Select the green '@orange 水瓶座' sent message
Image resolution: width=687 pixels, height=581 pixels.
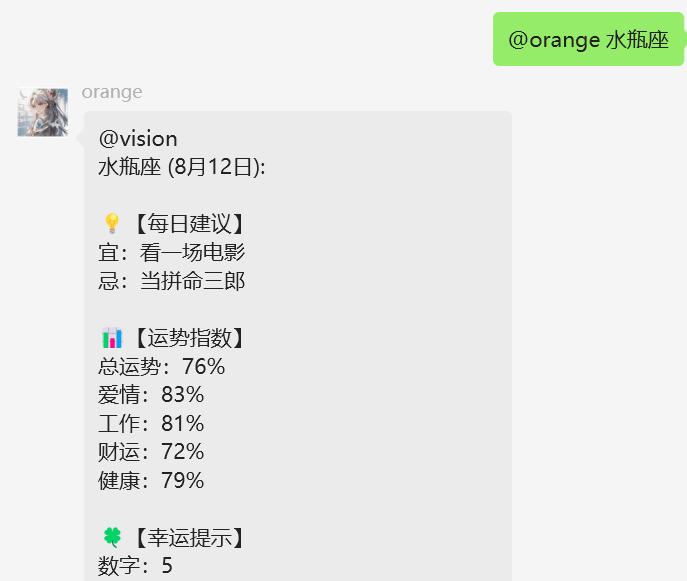pyautogui.click(x=588, y=39)
